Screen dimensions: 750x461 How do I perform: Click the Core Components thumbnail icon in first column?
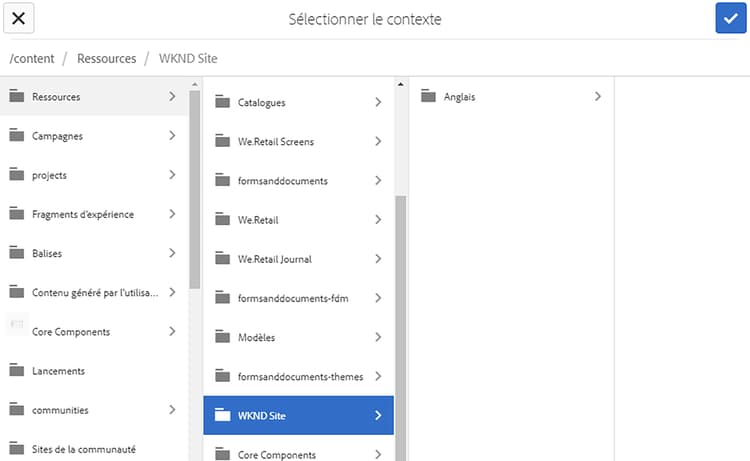coord(16,331)
